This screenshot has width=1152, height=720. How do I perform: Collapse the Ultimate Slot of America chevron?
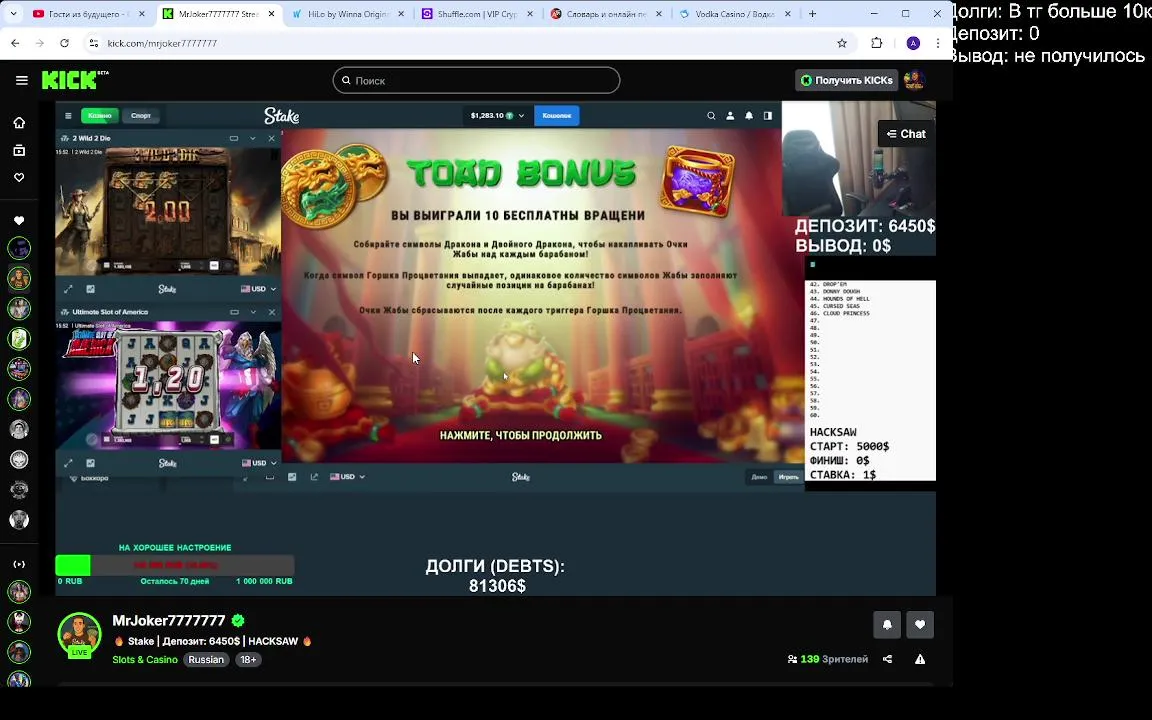(253, 312)
